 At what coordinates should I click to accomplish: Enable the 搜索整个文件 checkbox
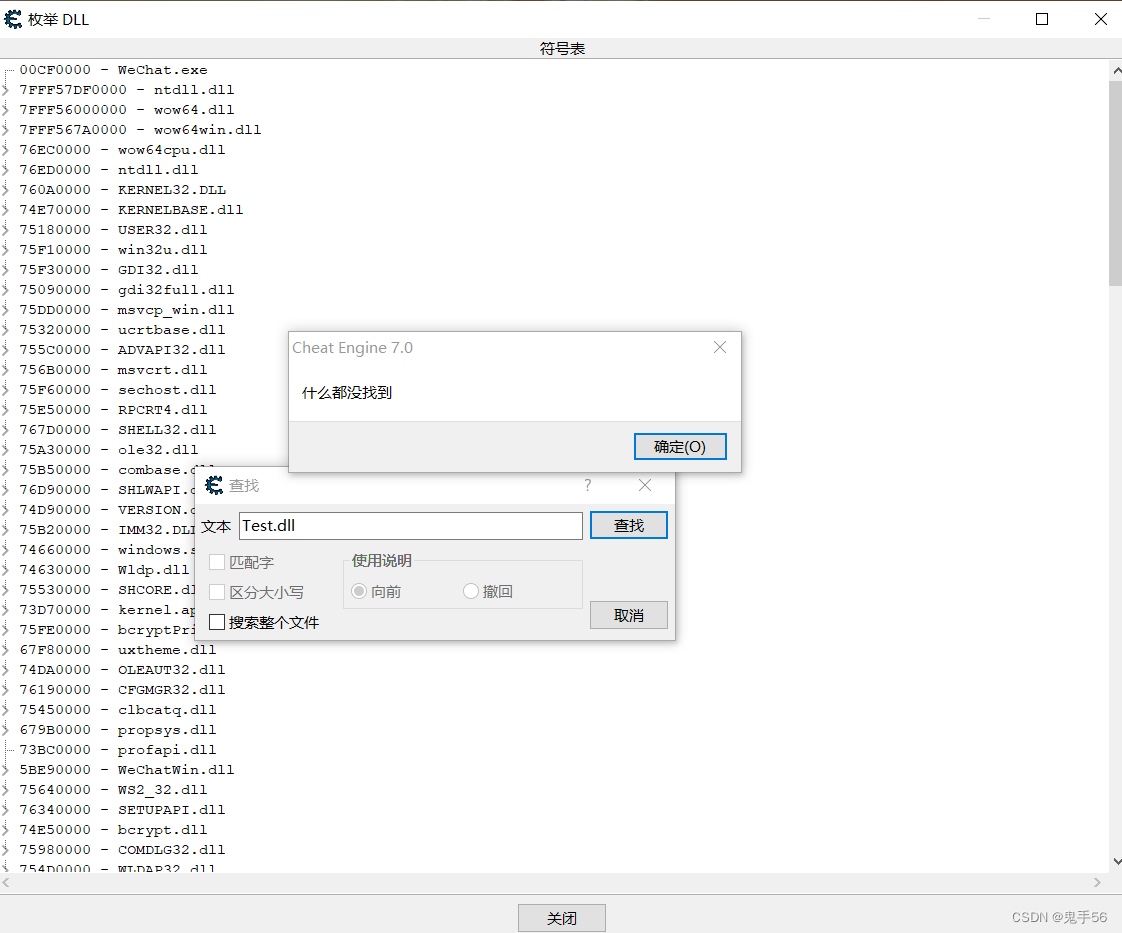(x=217, y=622)
